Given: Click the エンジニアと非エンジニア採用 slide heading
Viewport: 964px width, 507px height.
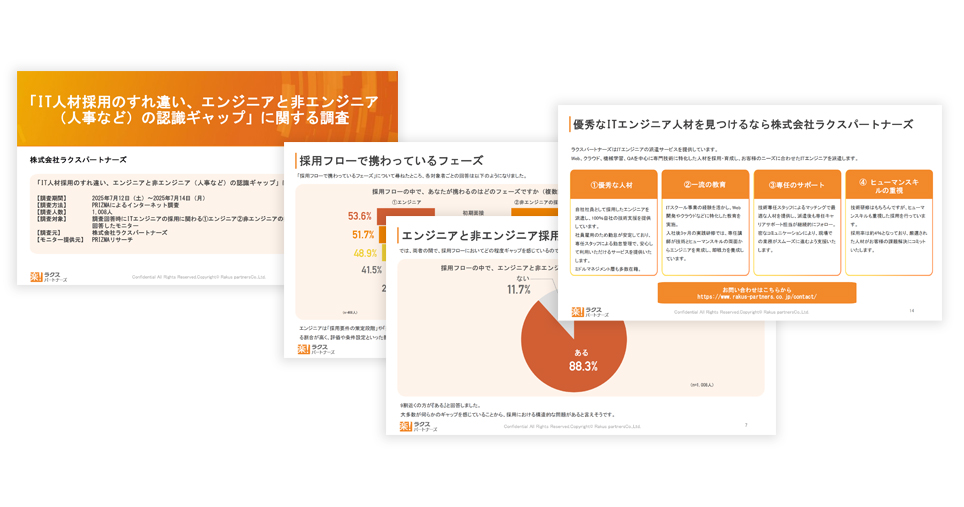Looking at the screenshot, I should tap(480, 235).
